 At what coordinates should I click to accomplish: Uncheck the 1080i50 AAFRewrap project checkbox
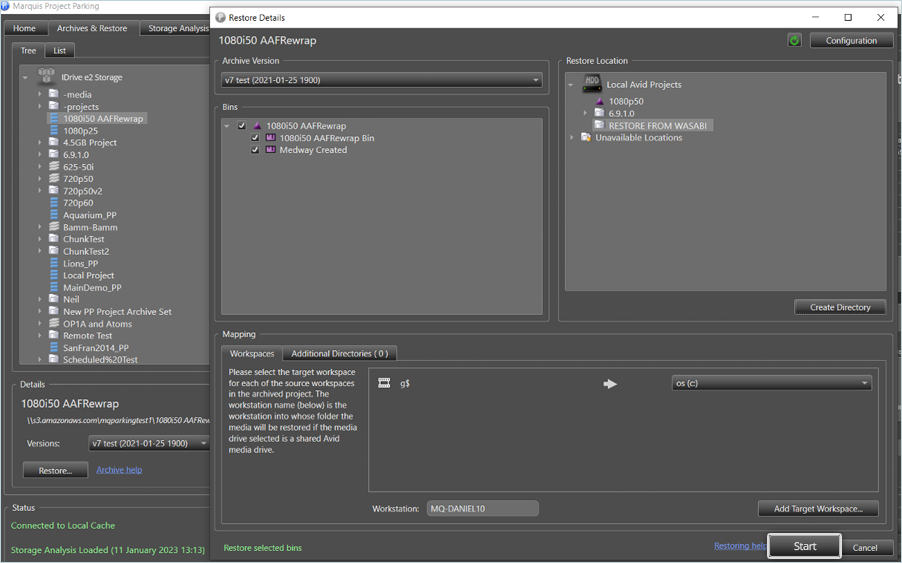[x=242, y=126]
